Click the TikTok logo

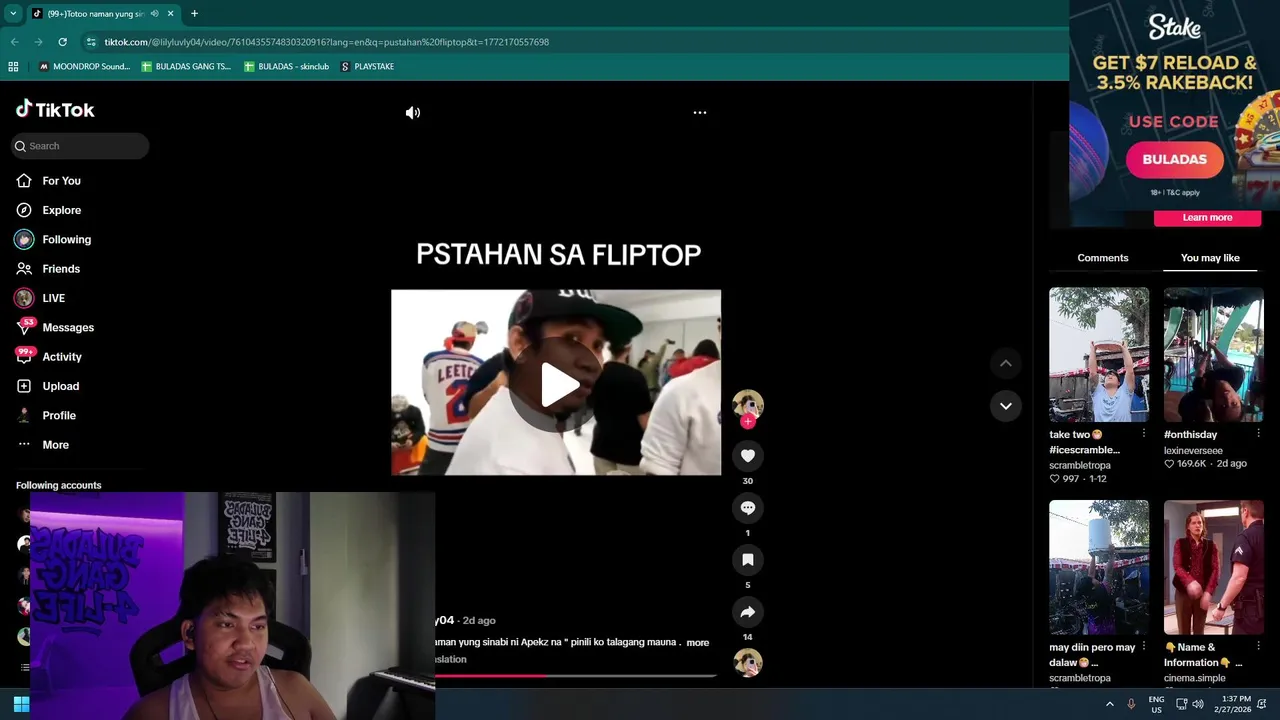tap(55, 109)
